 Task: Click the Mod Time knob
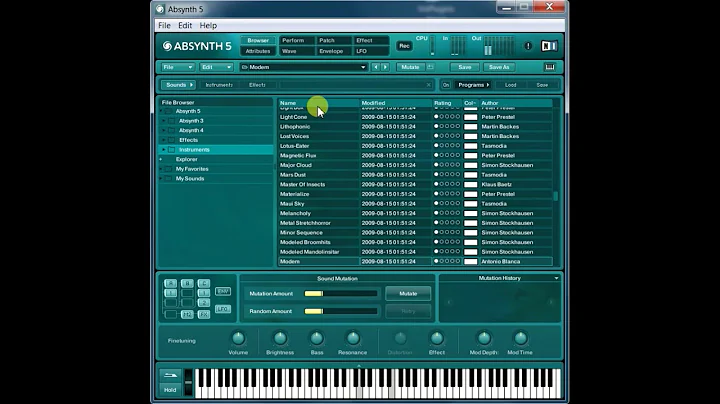tap(520, 338)
